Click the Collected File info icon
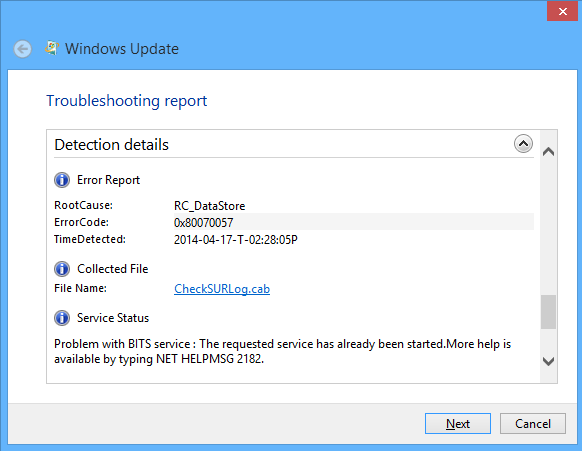The image size is (582, 451). (62, 269)
